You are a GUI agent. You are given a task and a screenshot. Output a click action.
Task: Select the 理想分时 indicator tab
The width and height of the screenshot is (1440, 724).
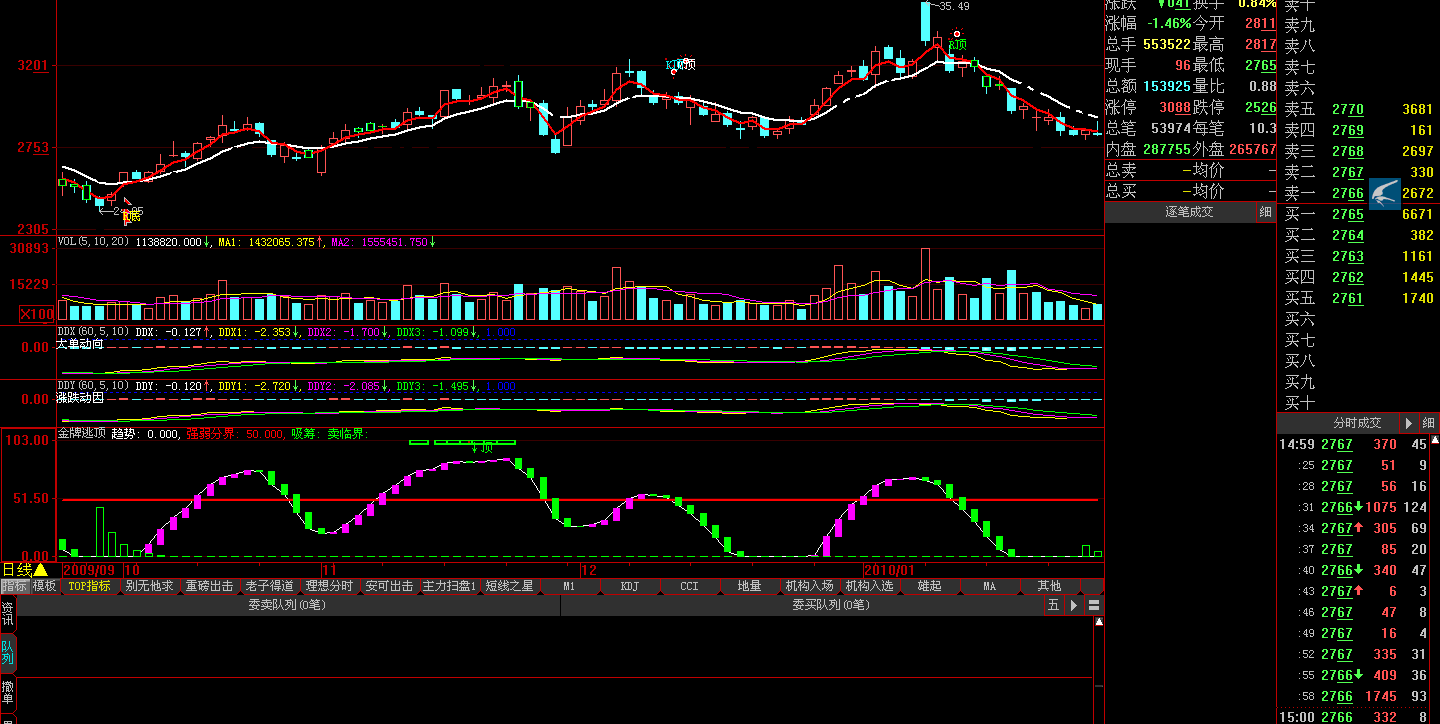point(330,586)
